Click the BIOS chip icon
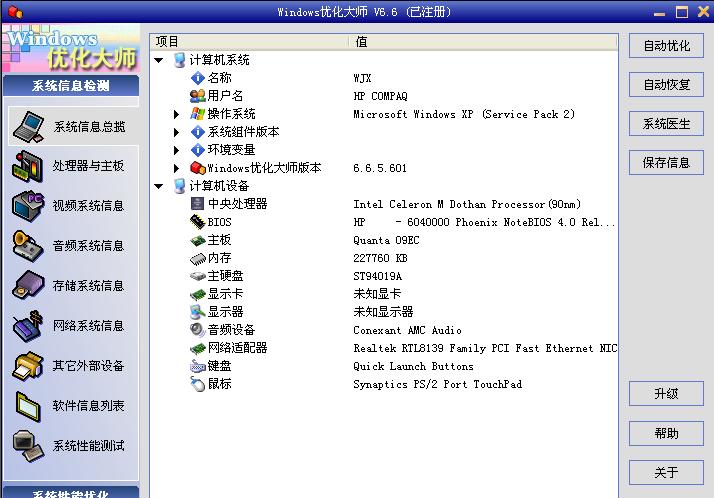Screen dimensions: 714x498 (198, 222)
